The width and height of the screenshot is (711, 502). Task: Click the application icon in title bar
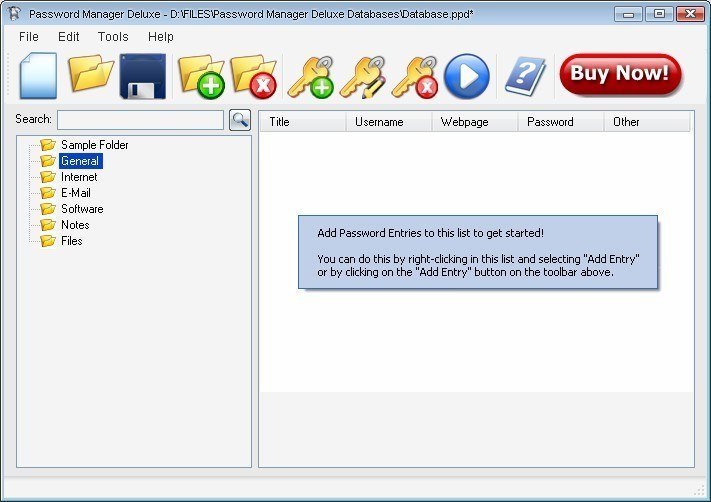pyautogui.click(x=15, y=14)
